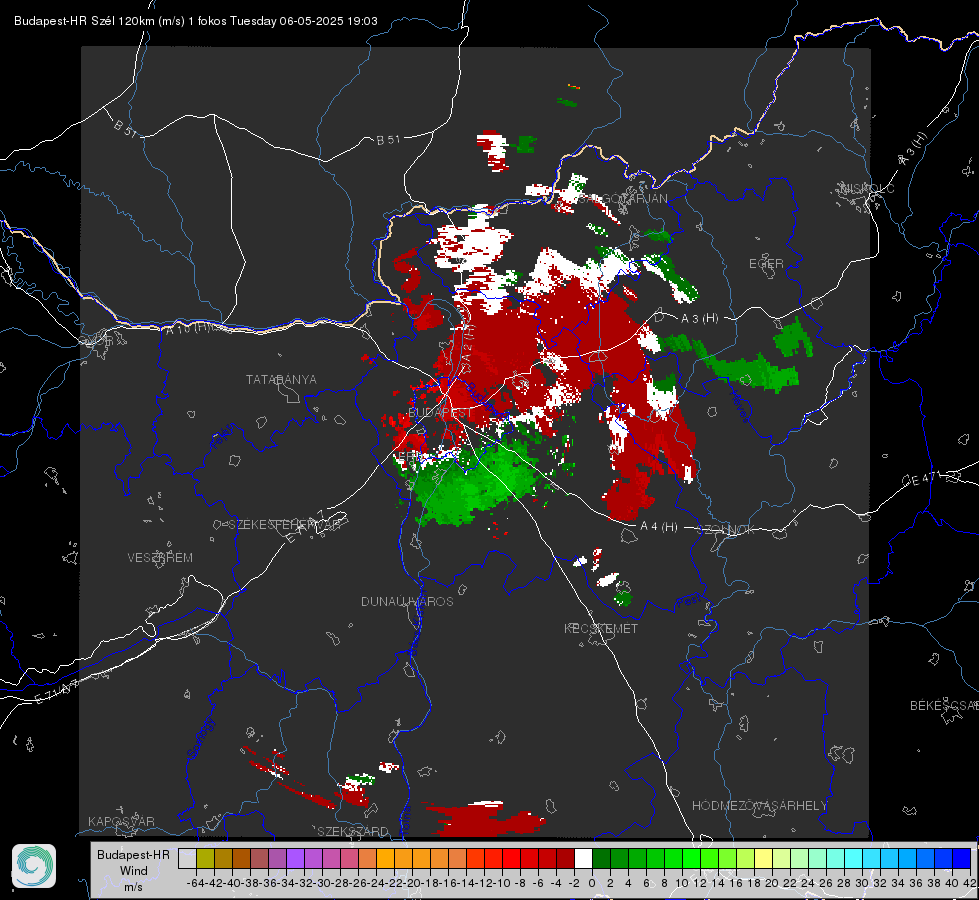Click the swirl logo icon in the bottom-left corner

(x=34, y=866)
